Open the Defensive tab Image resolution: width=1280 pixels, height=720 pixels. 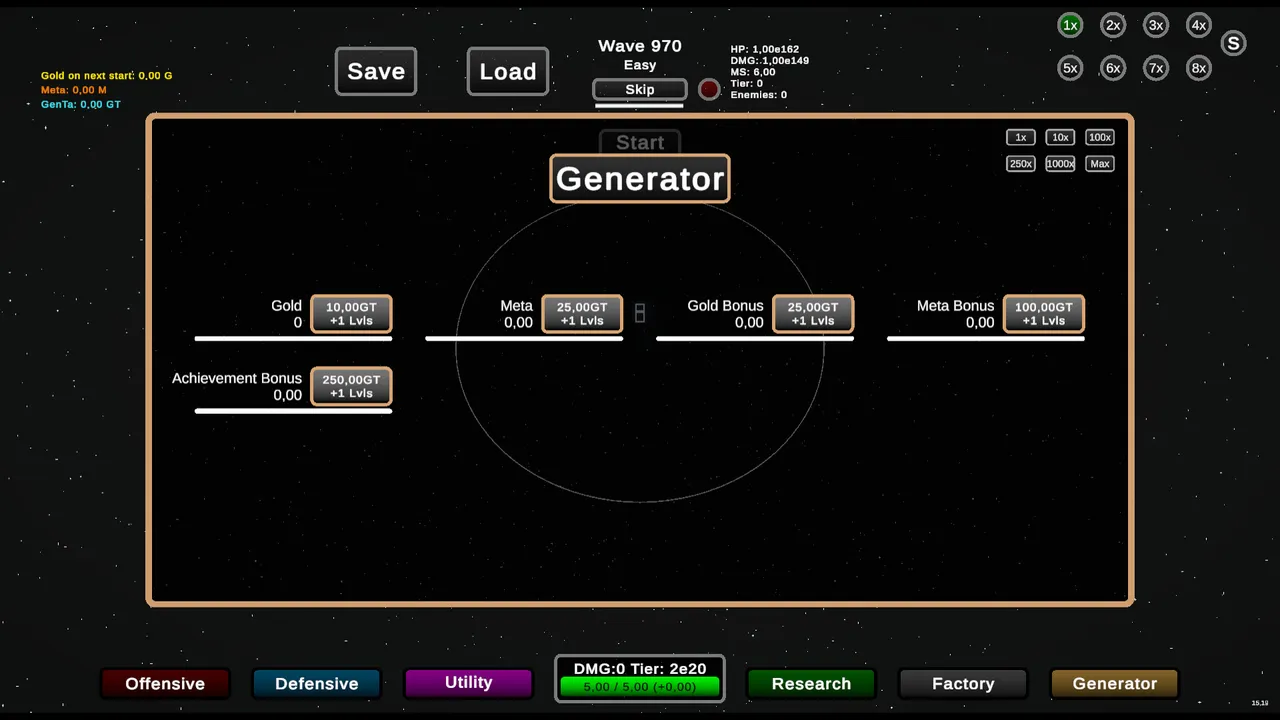317,684
